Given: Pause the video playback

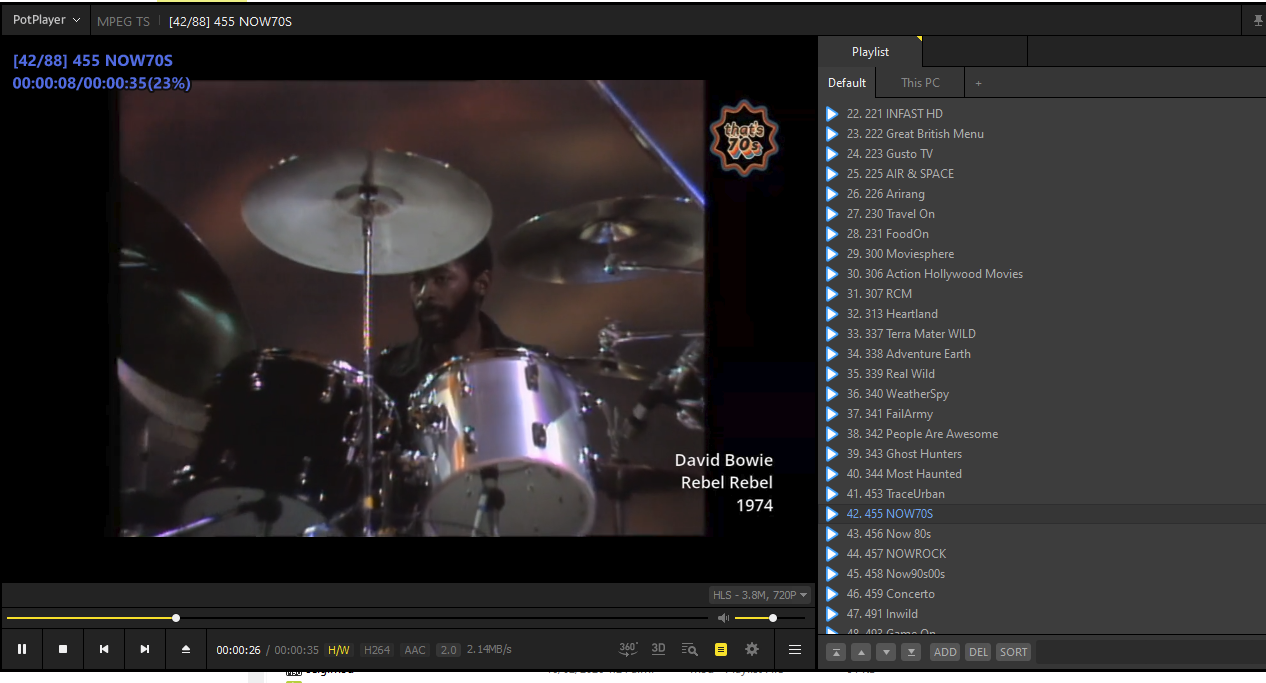Looking at the screenshot, I should point(22,649).
